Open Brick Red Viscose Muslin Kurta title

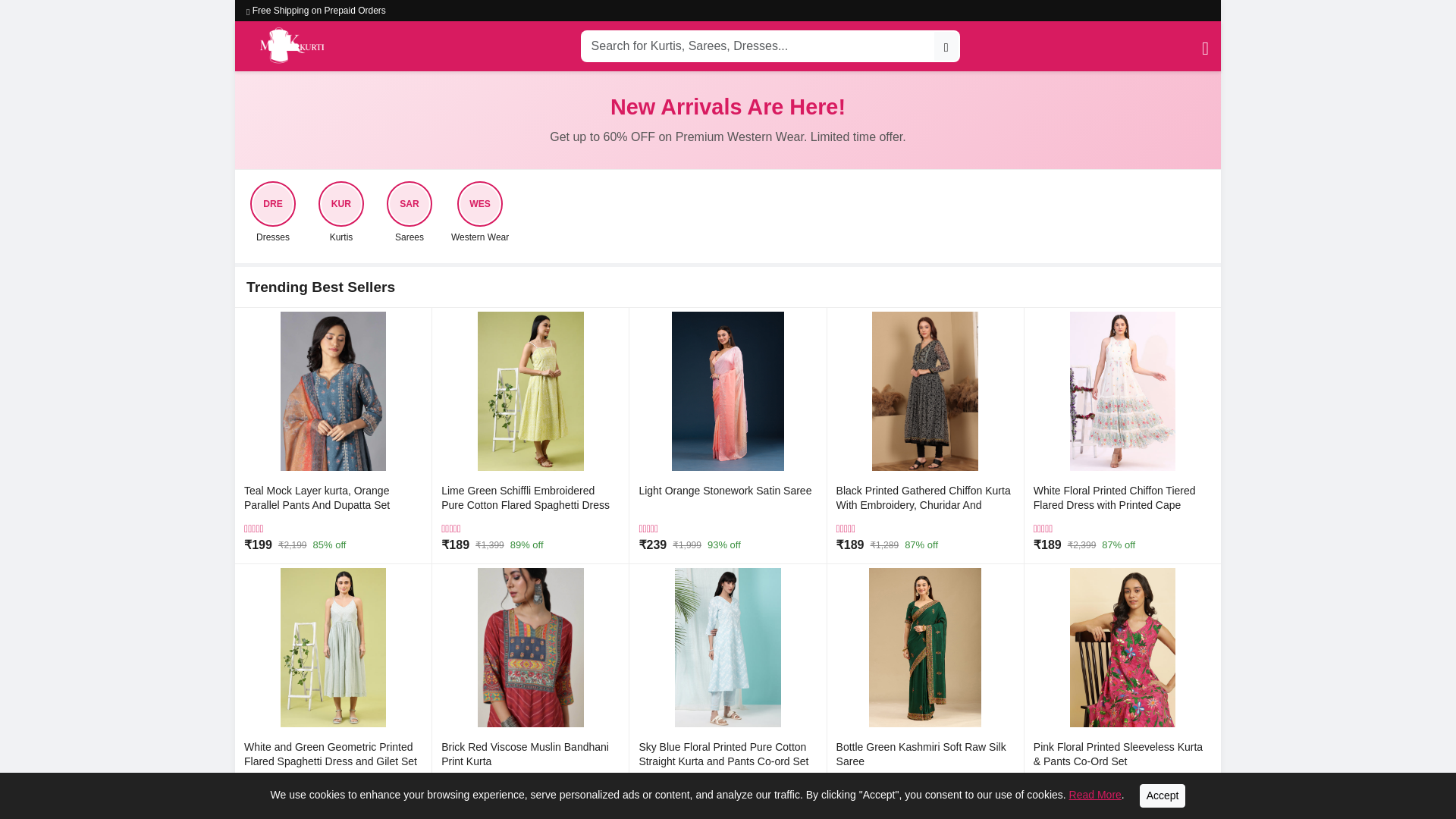[x=525, y=755]
